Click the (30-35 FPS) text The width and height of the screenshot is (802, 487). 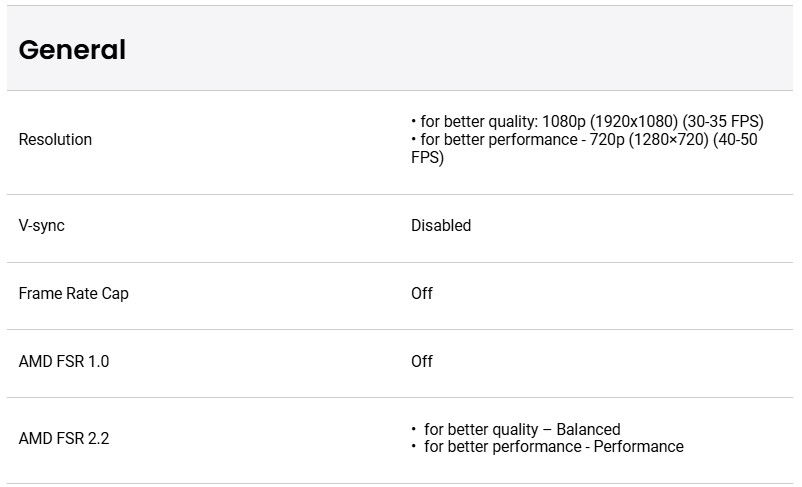[723, 121]
